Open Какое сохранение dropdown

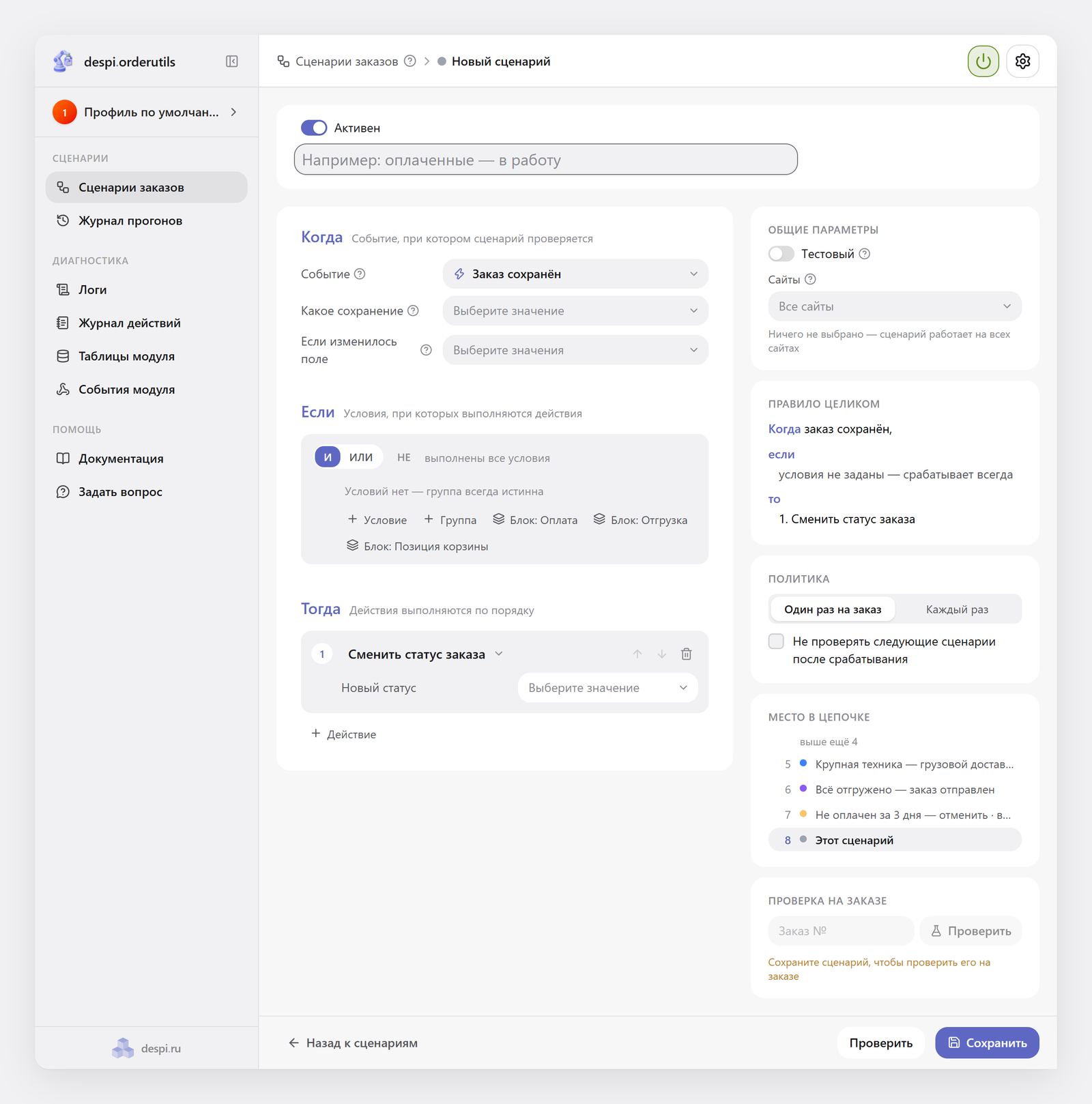[575, 310]
